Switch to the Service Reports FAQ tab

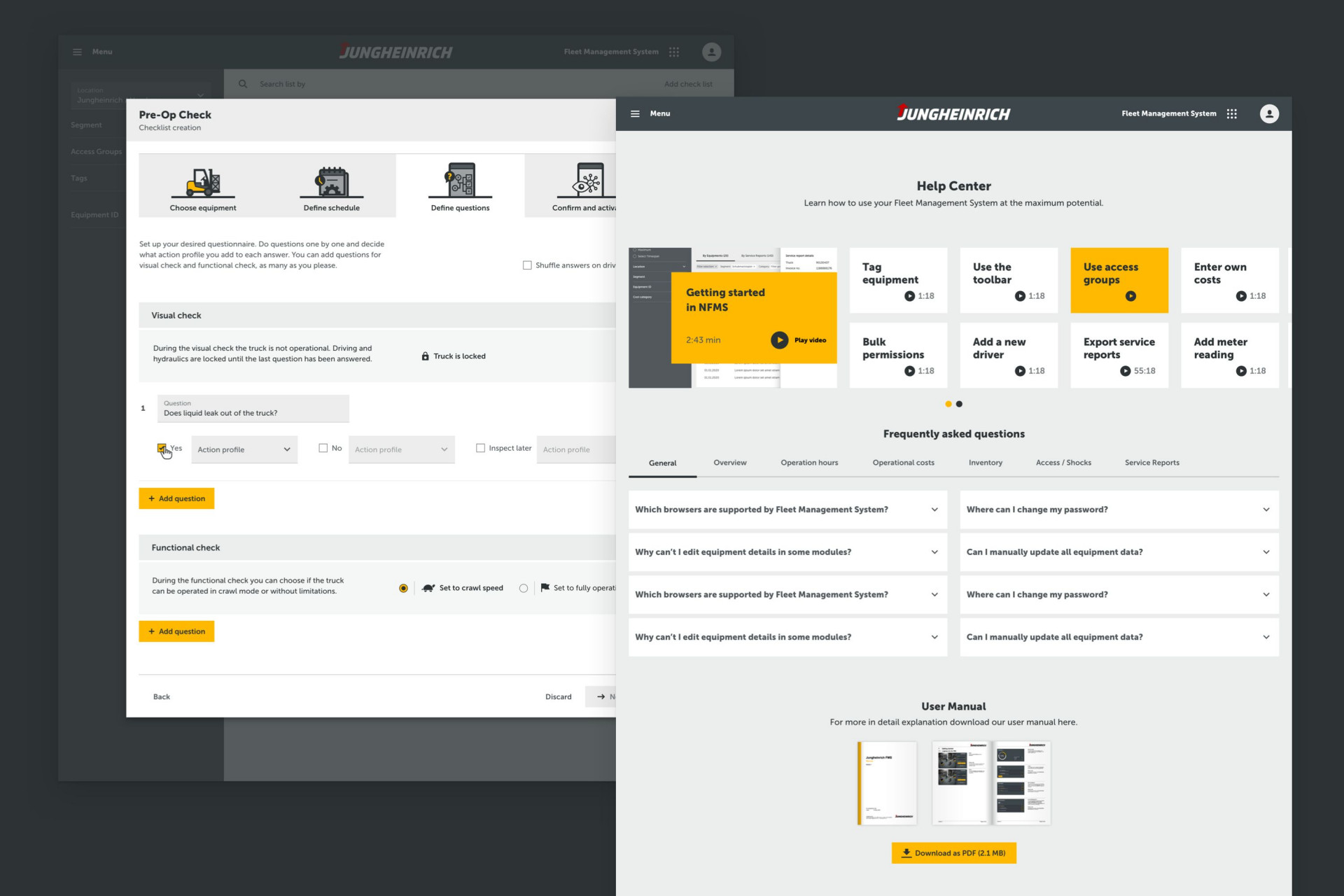(1151, 463)
